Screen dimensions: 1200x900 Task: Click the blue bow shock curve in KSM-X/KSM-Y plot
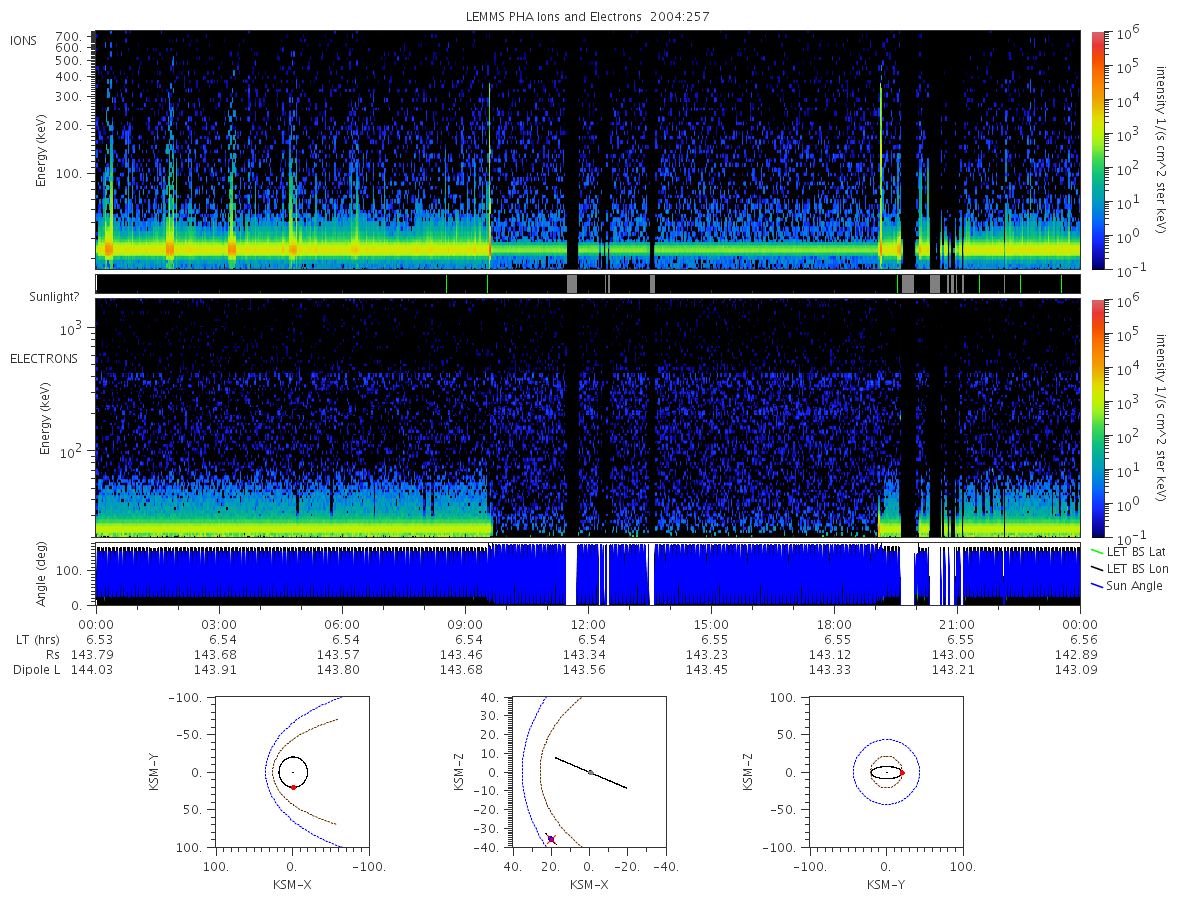click(266, 772)
